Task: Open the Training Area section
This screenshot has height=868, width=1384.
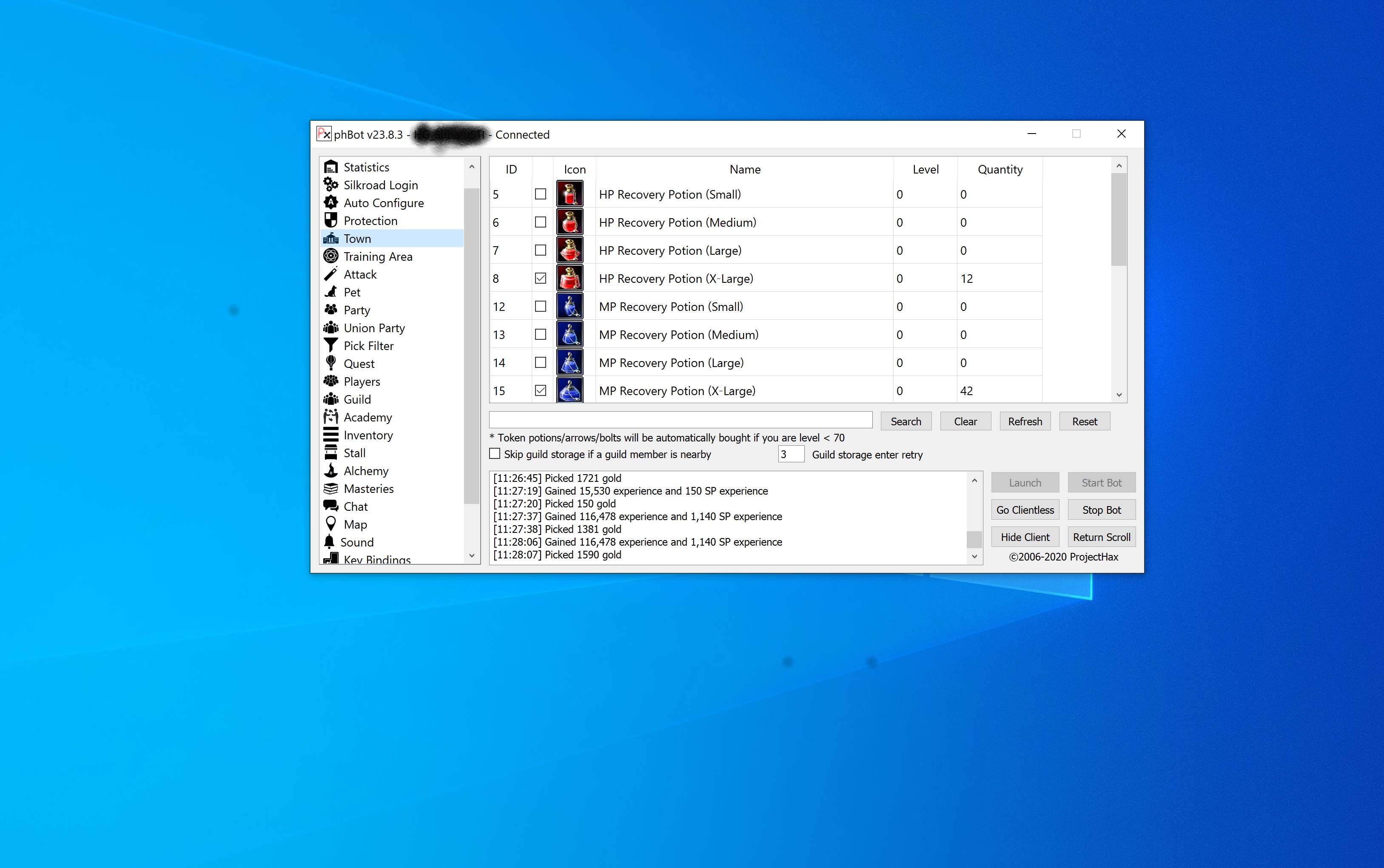Action: (x=378, y=256)
